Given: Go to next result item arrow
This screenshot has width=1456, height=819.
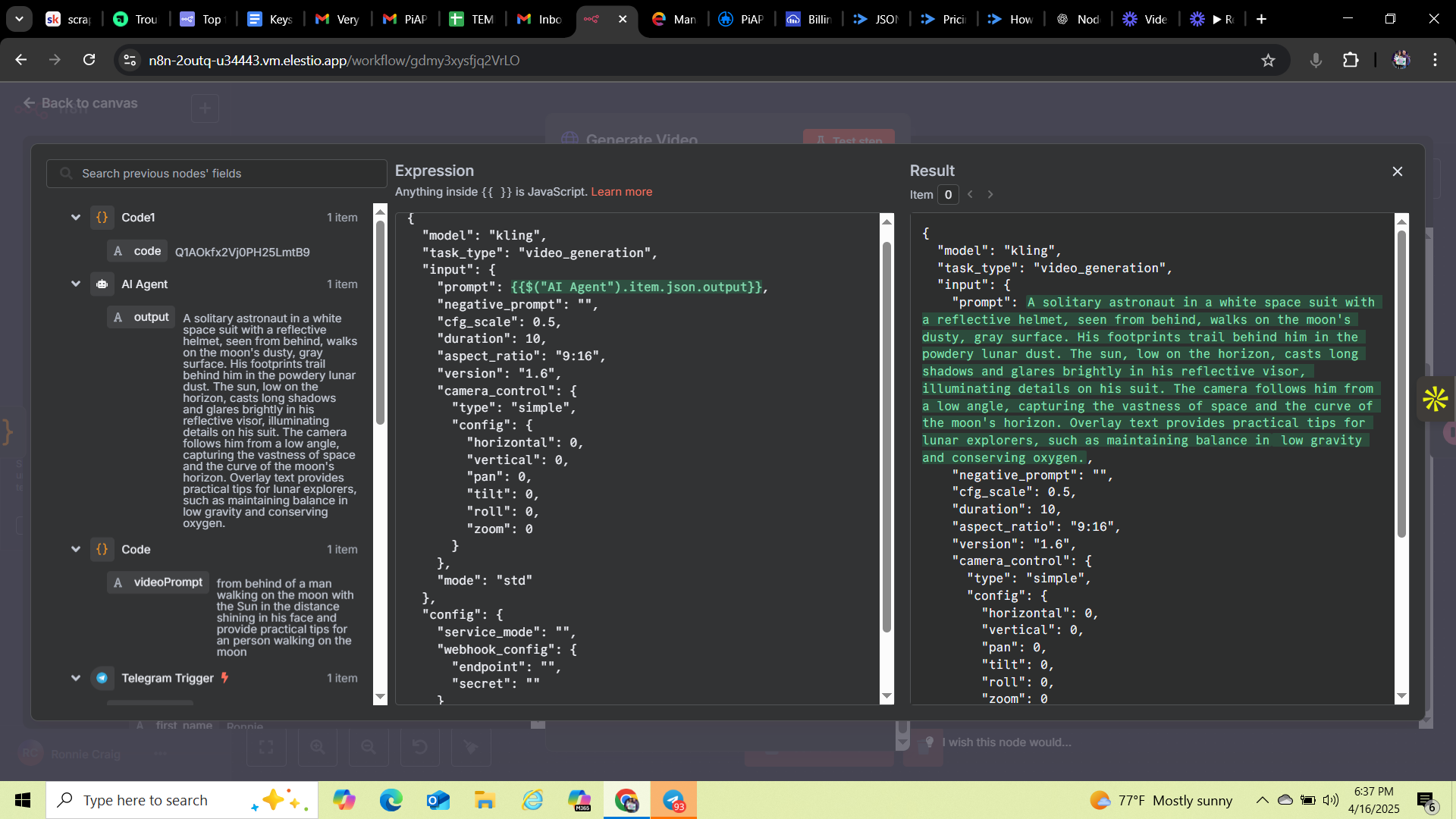Looking at the screenshot, I should (x=990, y=195).
